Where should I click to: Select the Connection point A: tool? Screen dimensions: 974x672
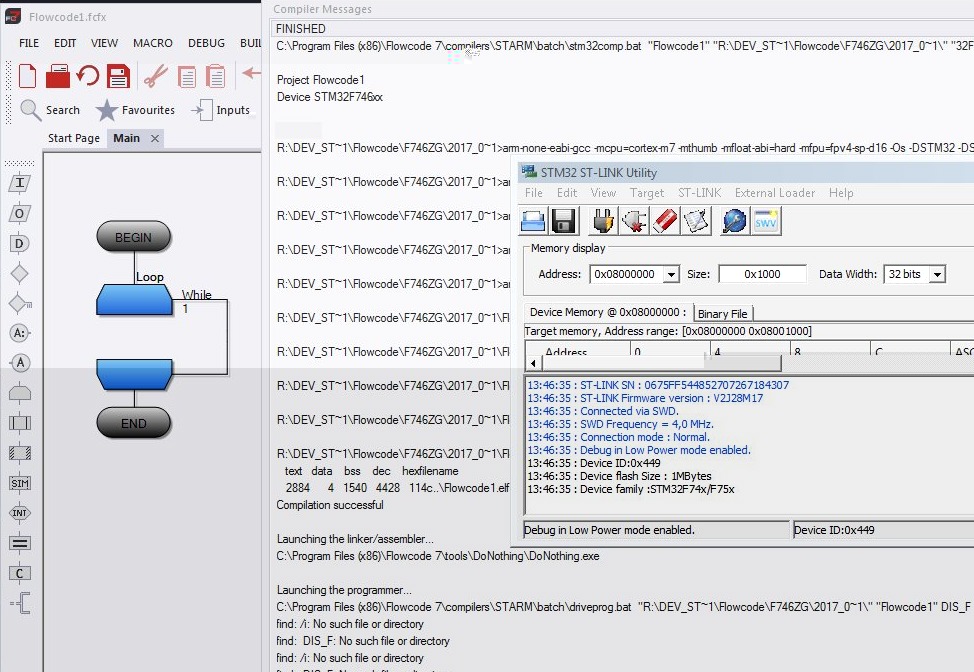pyautogui.click(x=20, y=333)
